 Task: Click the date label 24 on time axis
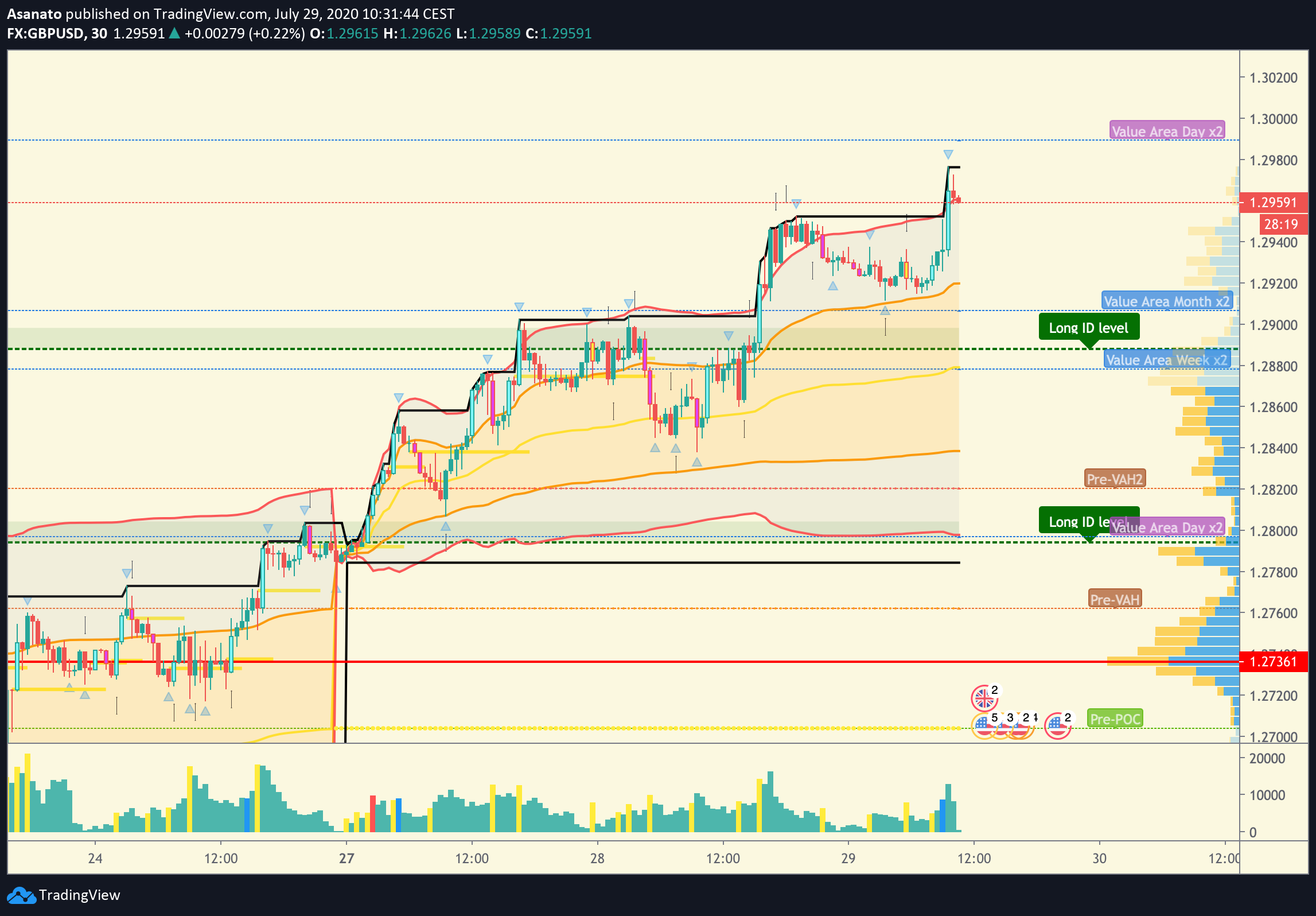coord(95,859)
